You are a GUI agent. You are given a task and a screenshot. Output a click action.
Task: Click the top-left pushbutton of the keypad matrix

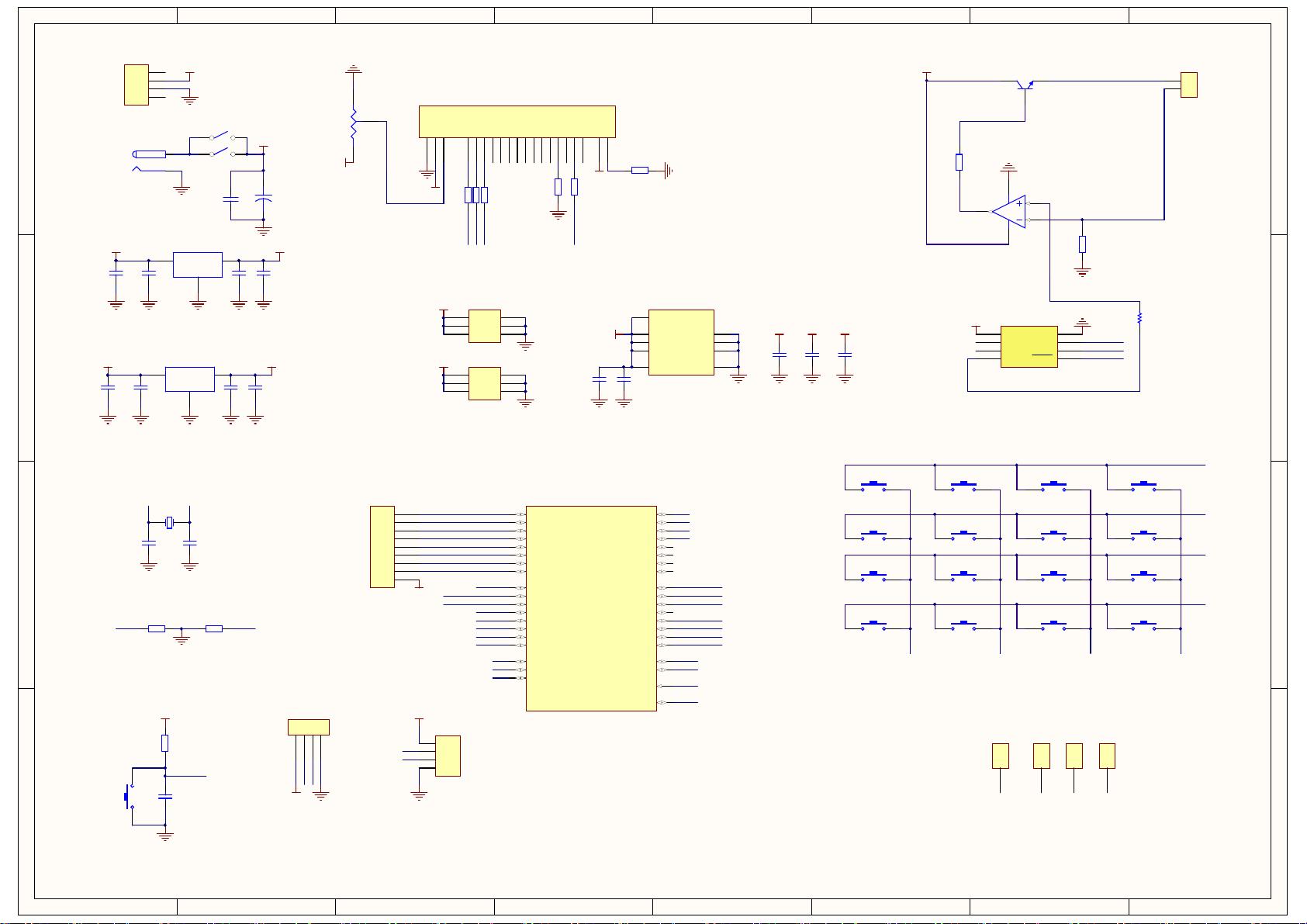tap(873, 486)
